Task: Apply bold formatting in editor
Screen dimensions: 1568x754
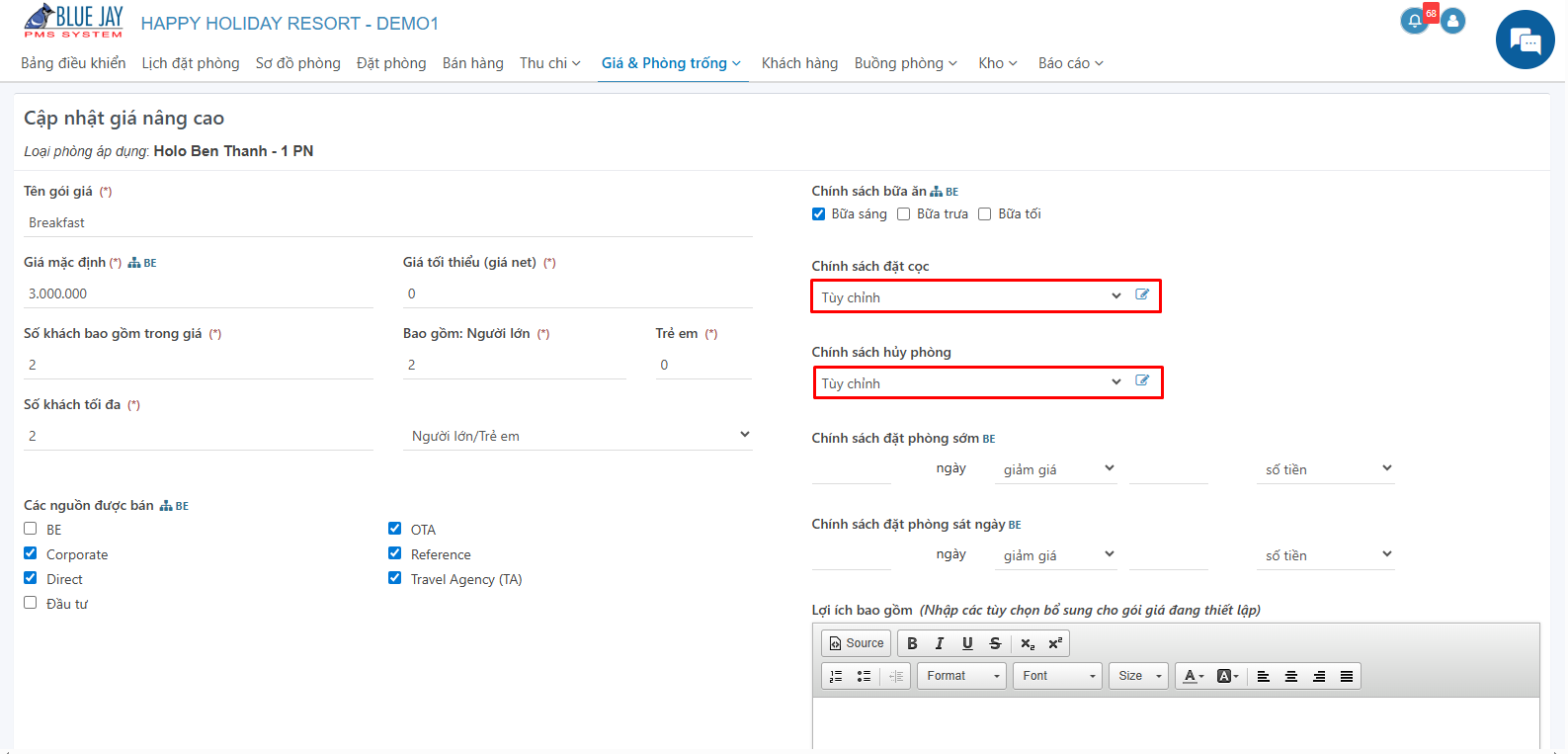Action: click(x=912, y=643)
